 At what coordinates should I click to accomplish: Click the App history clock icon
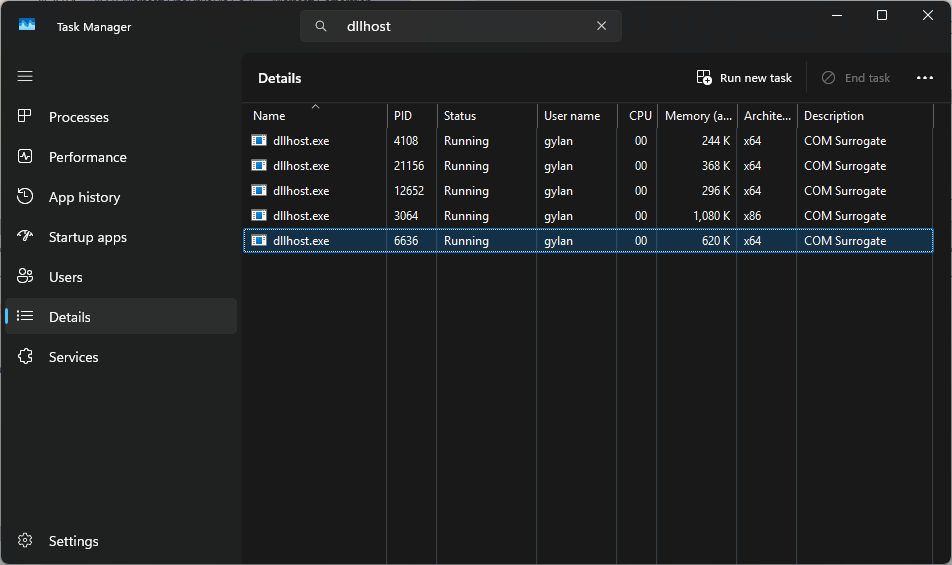(x=26, y=197)
